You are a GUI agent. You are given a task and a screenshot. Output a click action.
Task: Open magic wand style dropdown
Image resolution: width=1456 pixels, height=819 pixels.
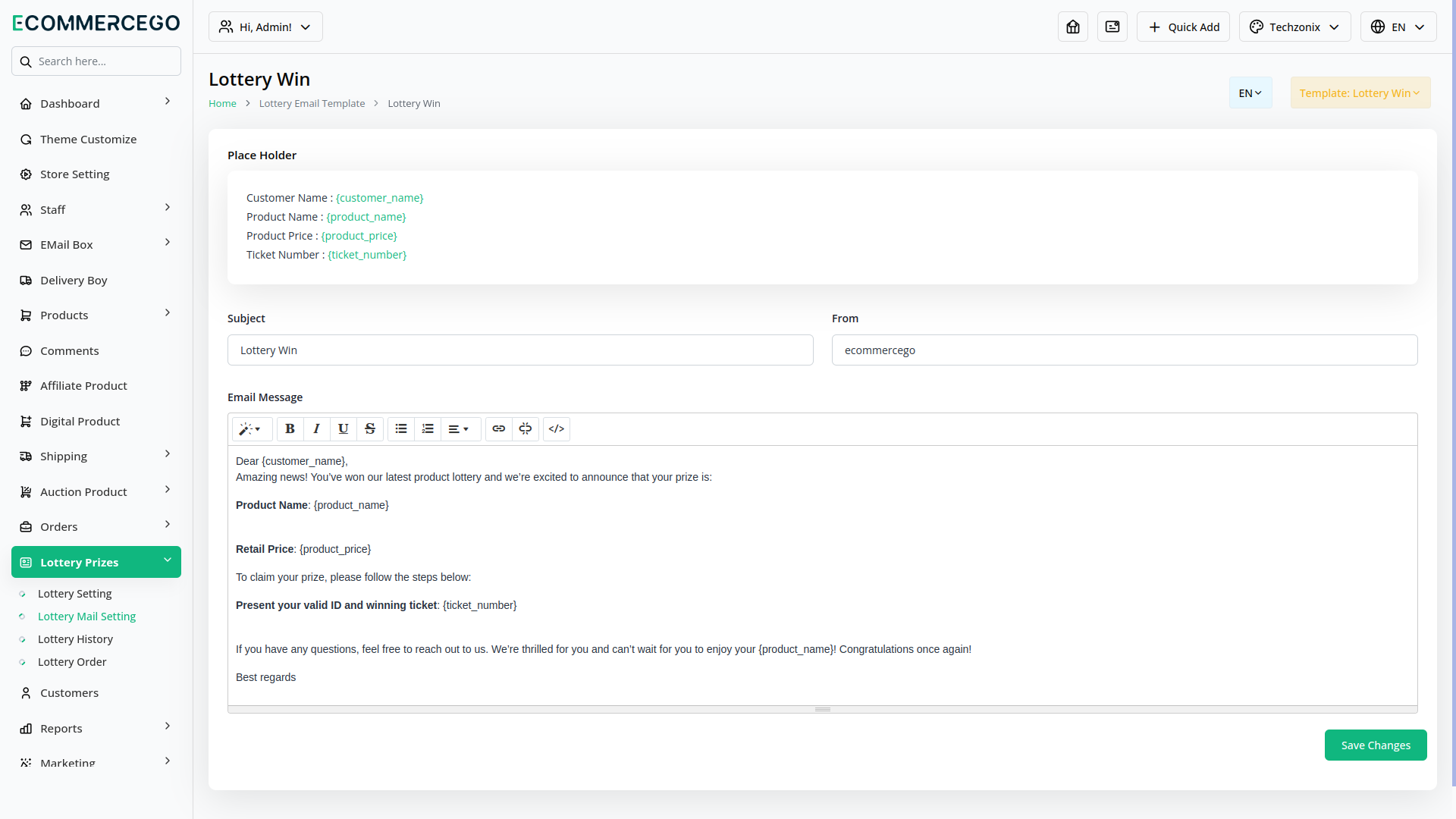pos(251,429)
